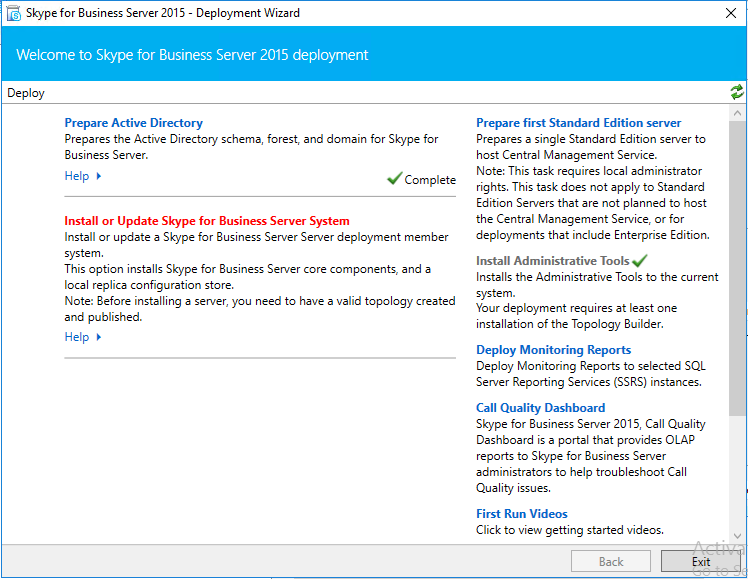Click scrollbar up arrow in right pane
The height and width of the screenshot is (579, 748).
tap(737, 113)
